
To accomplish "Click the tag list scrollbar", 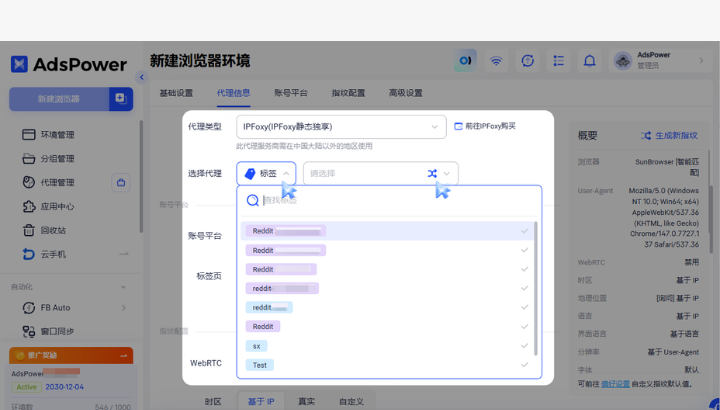I will [535, 288].
